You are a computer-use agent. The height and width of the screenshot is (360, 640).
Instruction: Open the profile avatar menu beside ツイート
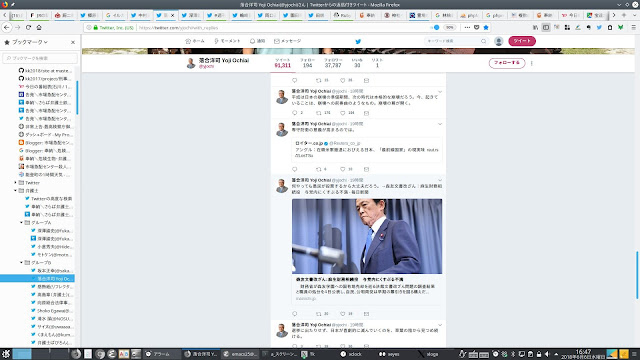click(498, 41)
